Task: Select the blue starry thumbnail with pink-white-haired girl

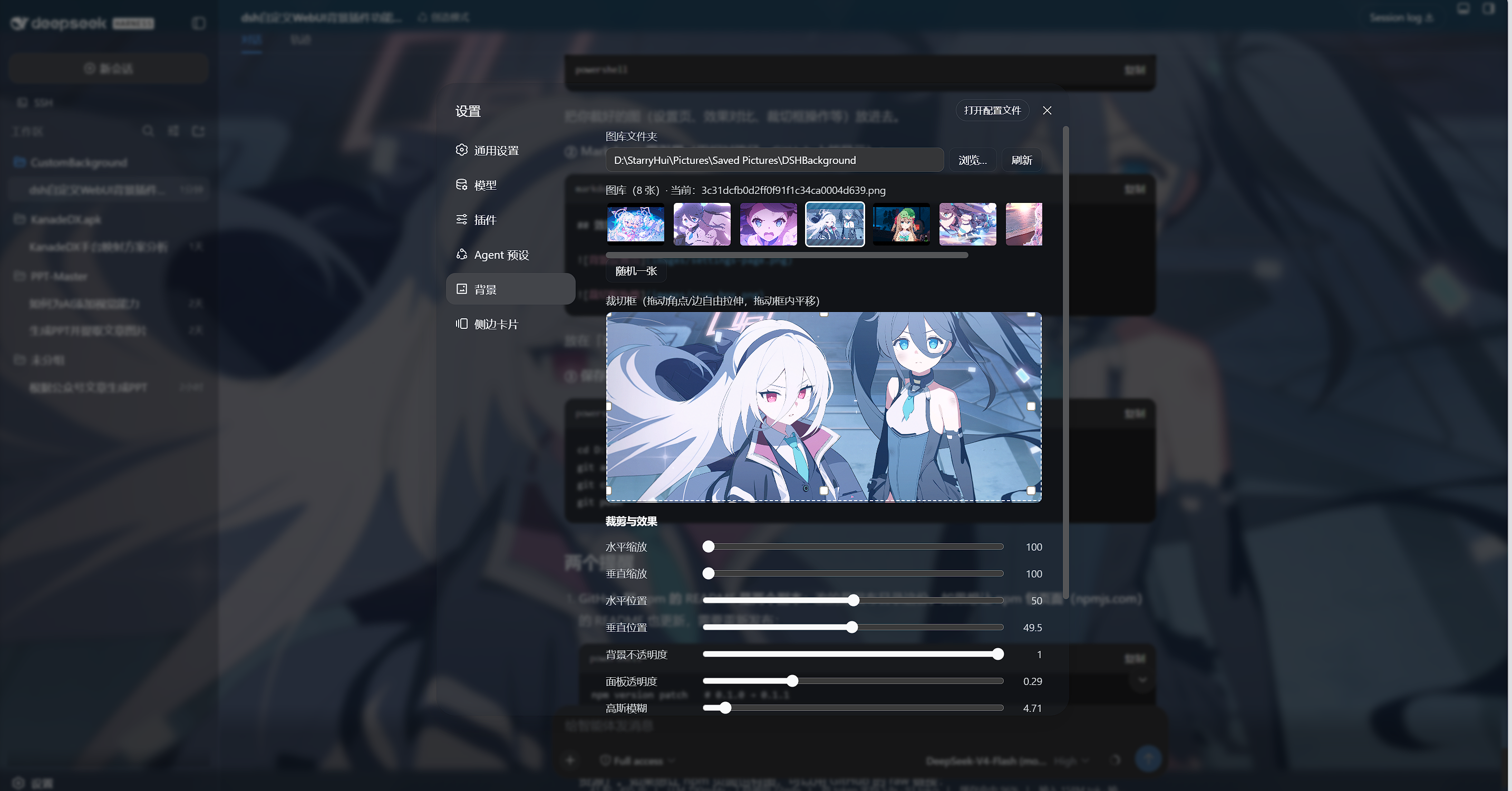Action: tap(636, 223)
